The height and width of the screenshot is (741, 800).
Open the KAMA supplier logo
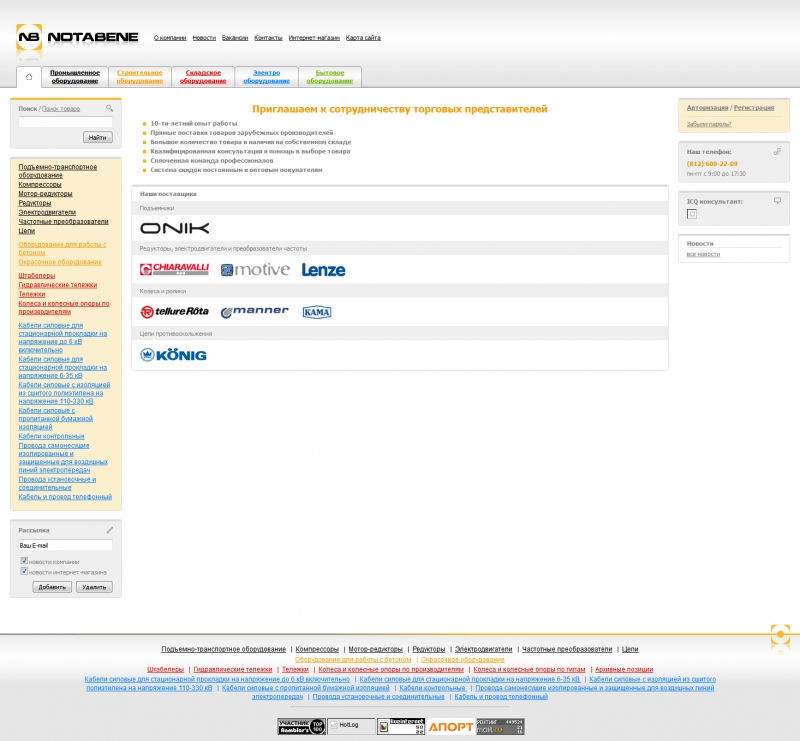pos(317,312)
